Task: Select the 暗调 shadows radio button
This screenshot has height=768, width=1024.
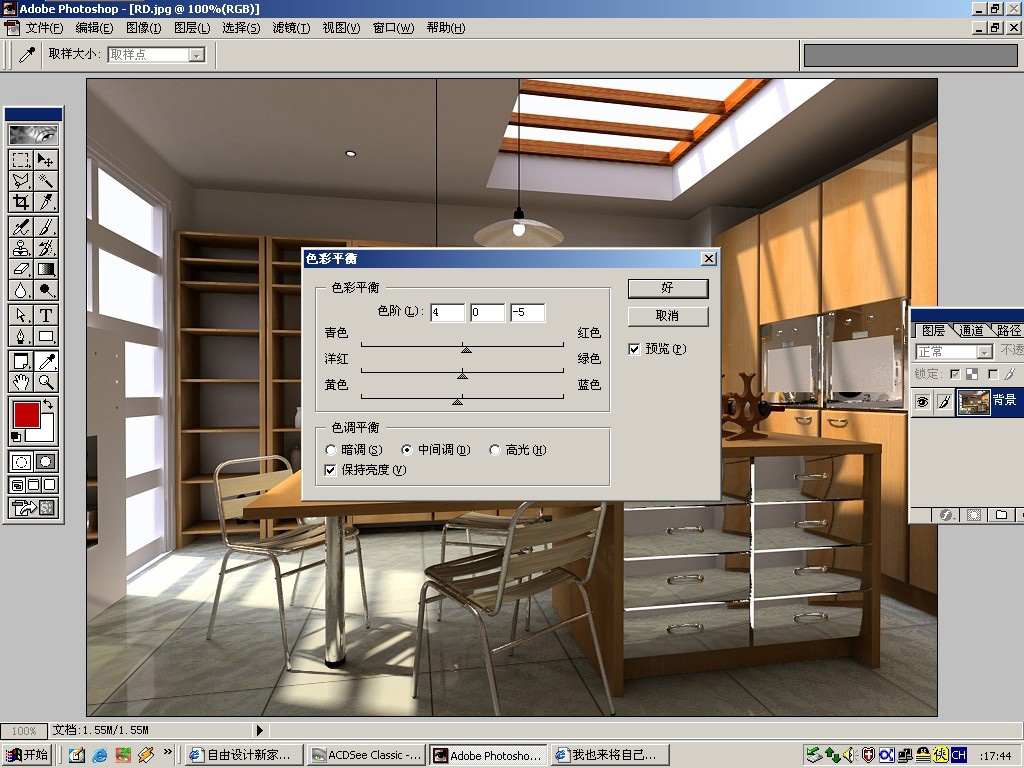Action: pos(330,450)
